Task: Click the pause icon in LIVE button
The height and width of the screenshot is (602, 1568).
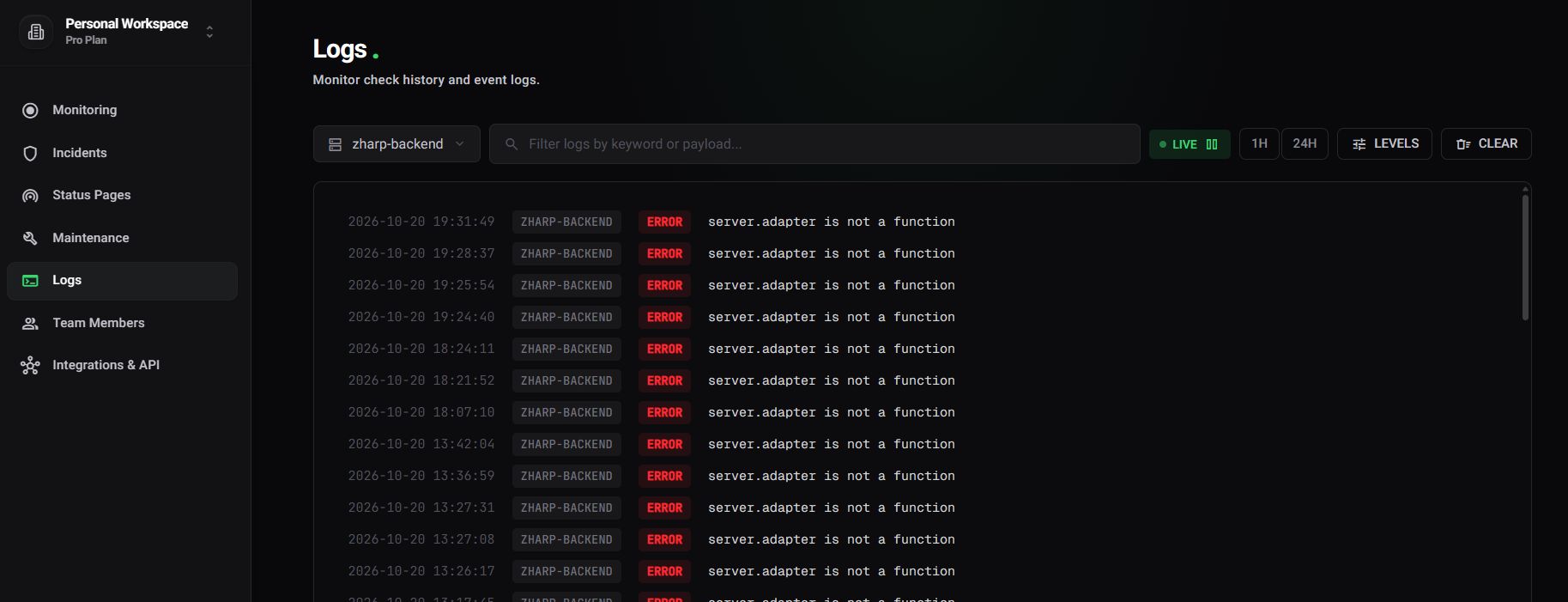Action: coord(1212,144)
